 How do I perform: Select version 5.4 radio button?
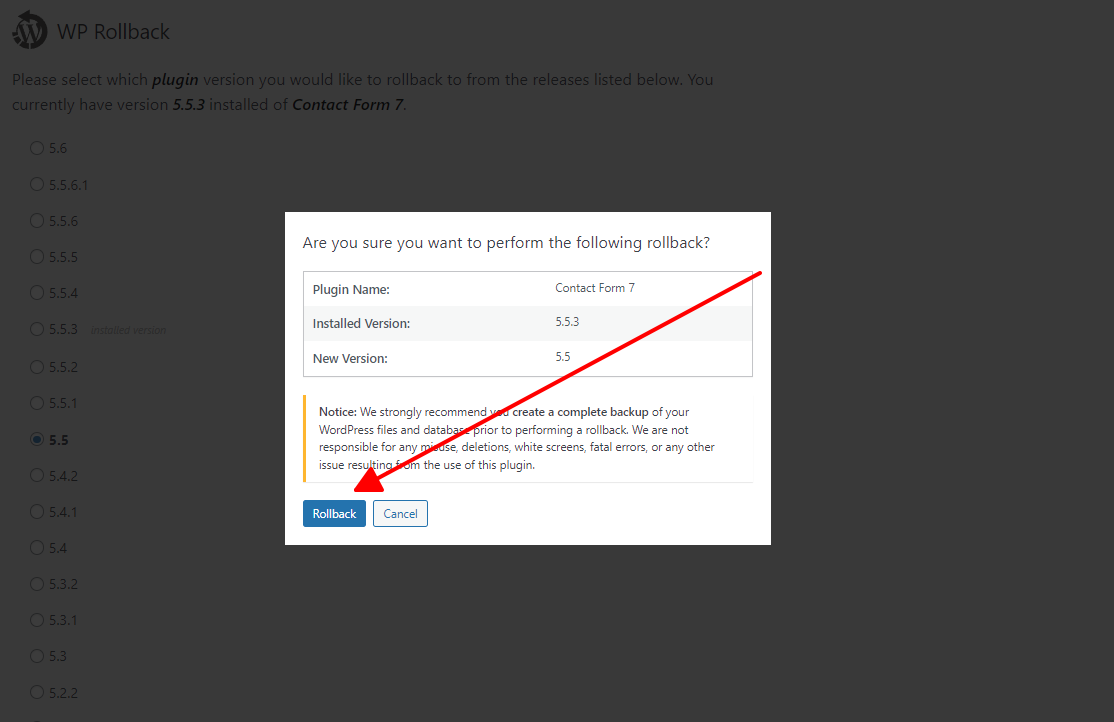(37, 548)
